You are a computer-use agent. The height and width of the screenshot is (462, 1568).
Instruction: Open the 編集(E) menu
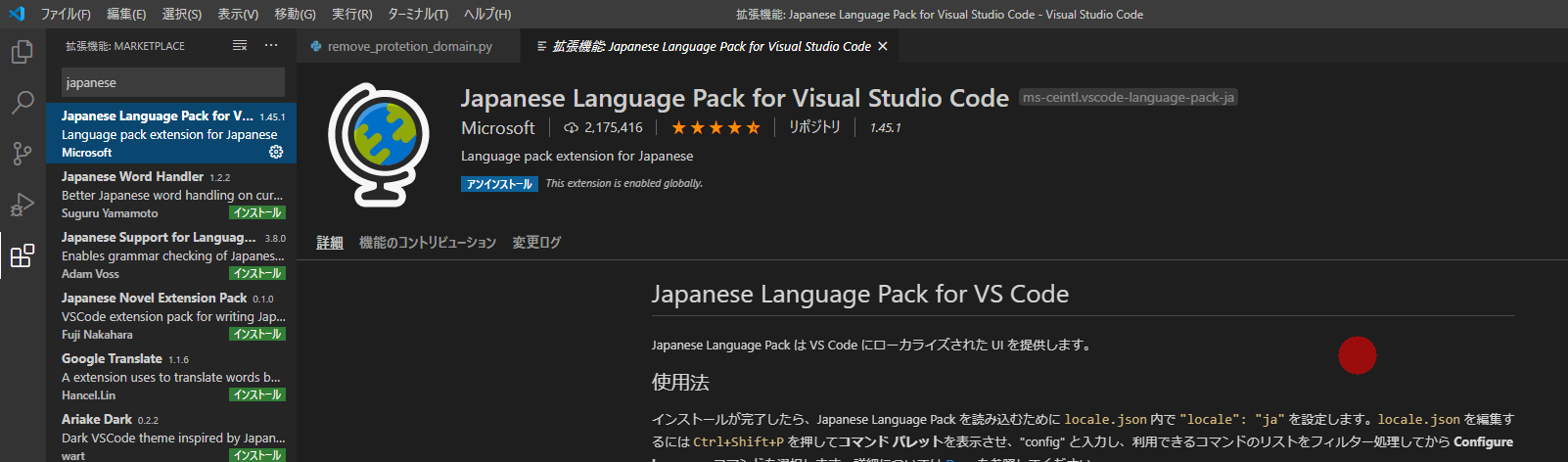pyautogui.click(x=126, y=14)
